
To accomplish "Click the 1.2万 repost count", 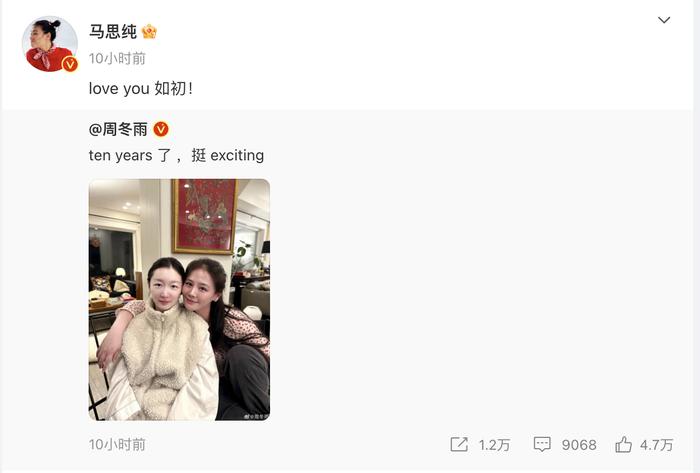I will (x=494, y=445).
